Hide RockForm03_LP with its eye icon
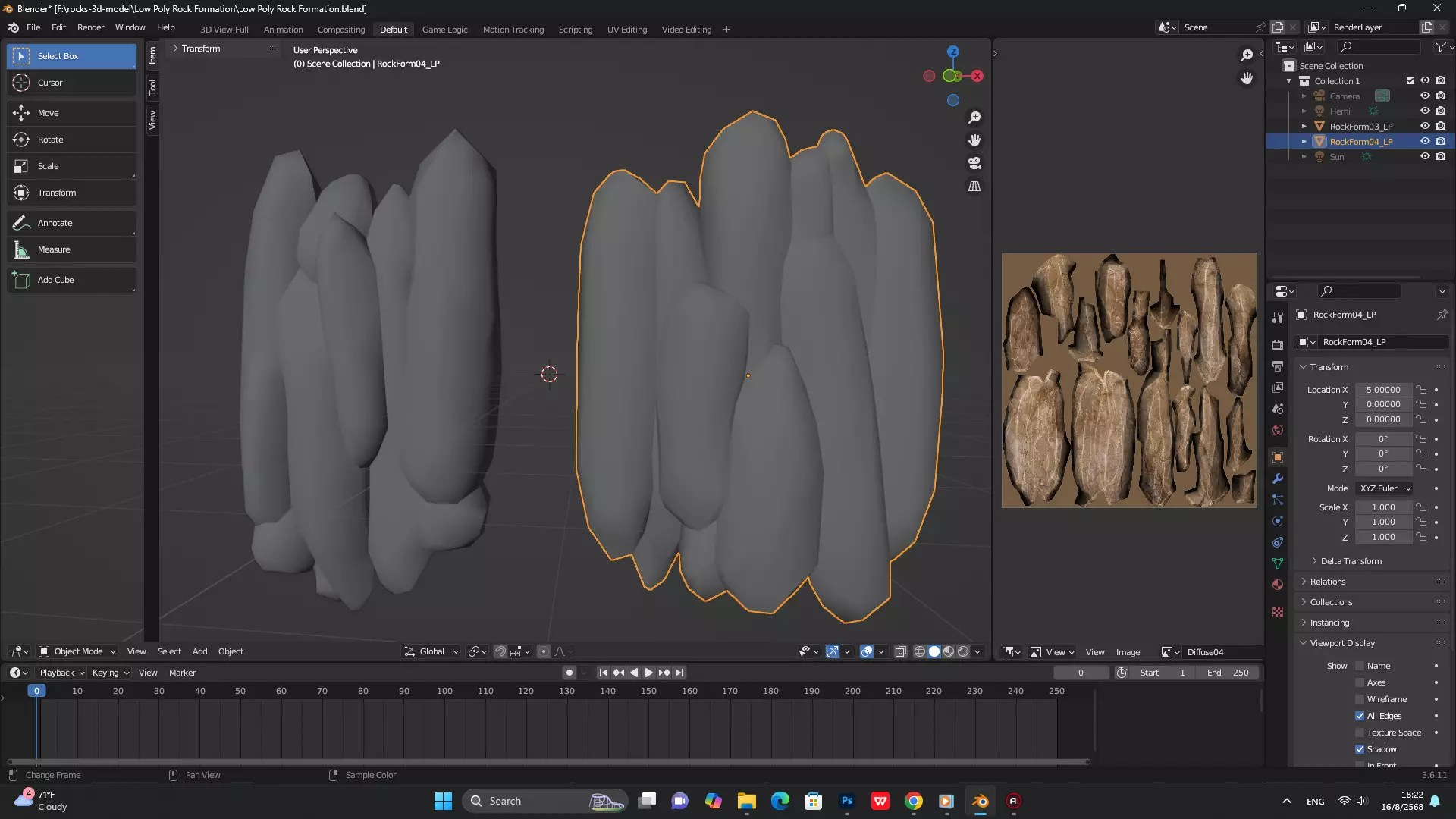The height and width of the screenshot is (819, 1456). [1425, 126]
